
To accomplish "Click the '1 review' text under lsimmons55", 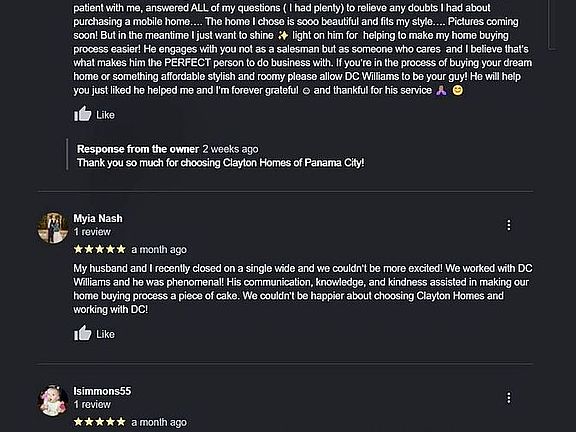I will pyautogui.click(x=92, y=404).
